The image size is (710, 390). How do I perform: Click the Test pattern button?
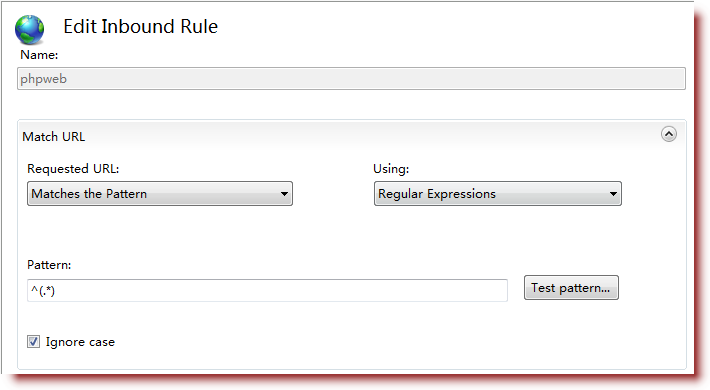tap(571, 288)
